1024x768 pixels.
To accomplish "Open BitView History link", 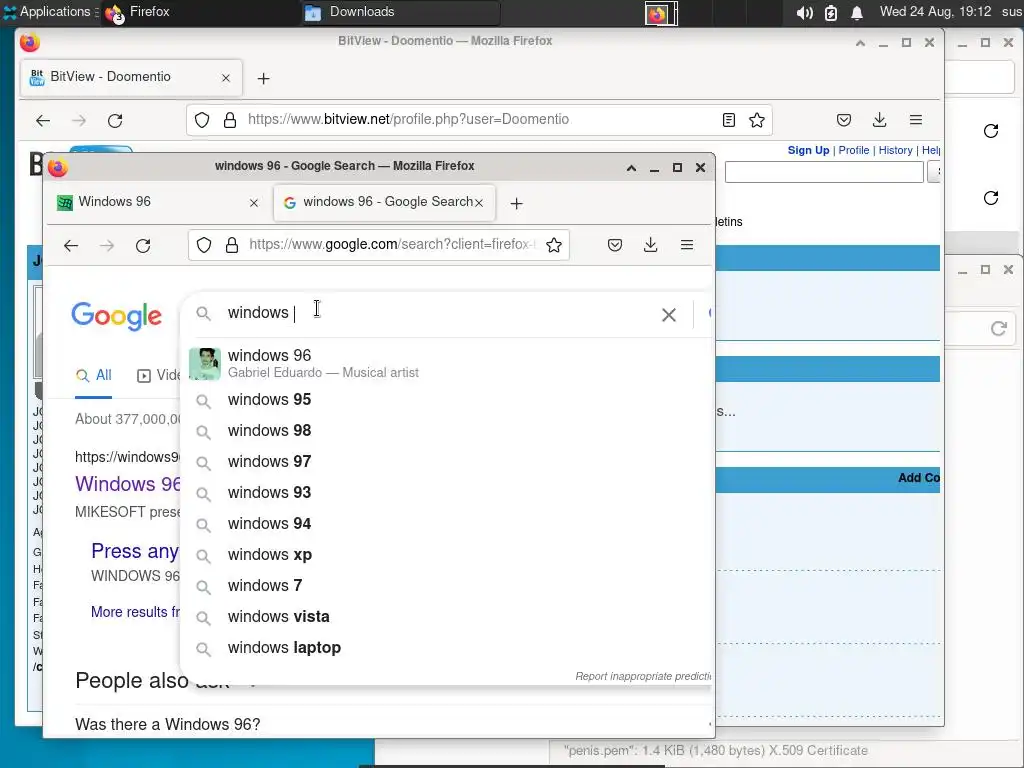I will click(x=895, y=150).
